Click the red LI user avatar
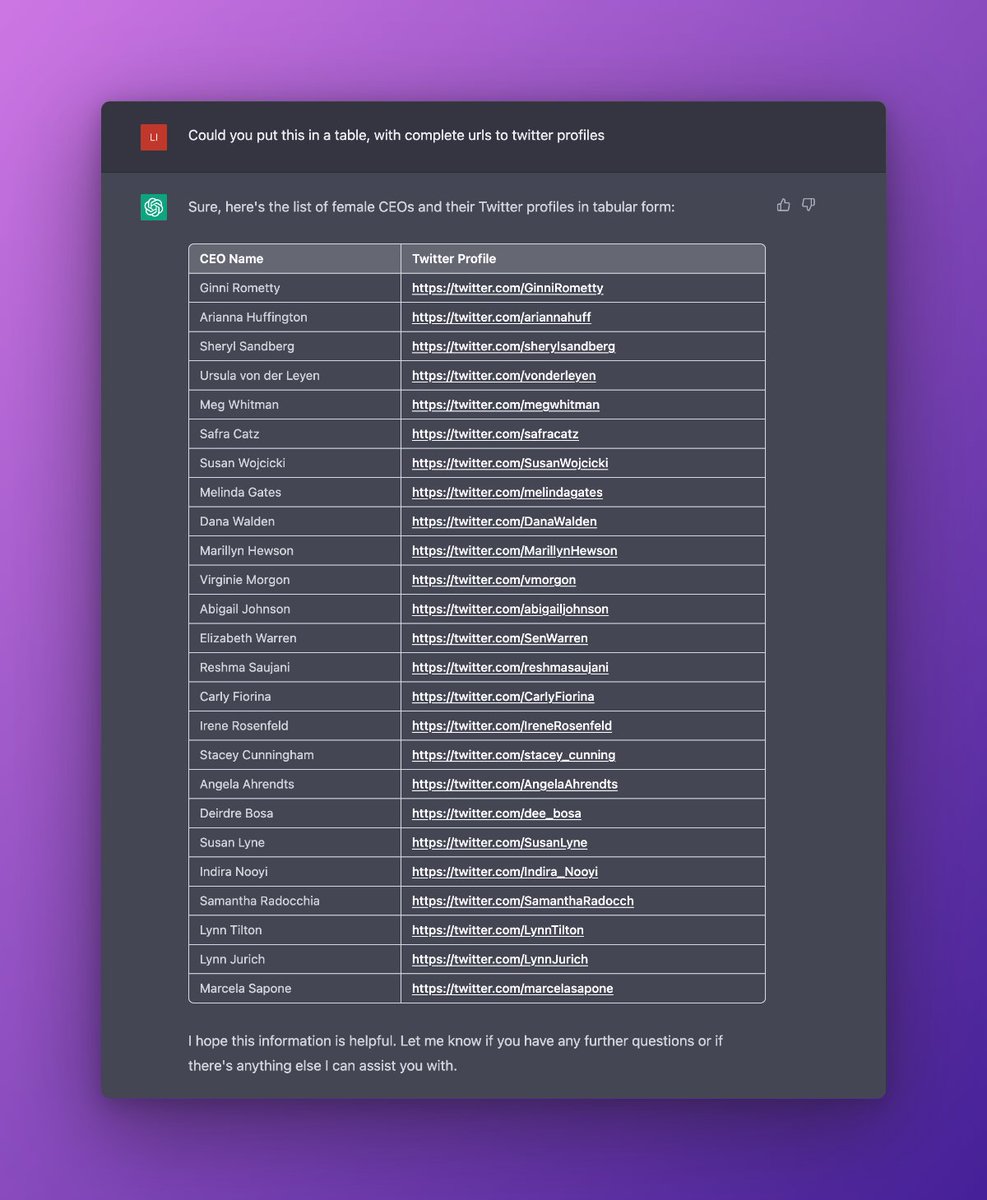Screen dimensions: 987x1200 coord(153,137)
